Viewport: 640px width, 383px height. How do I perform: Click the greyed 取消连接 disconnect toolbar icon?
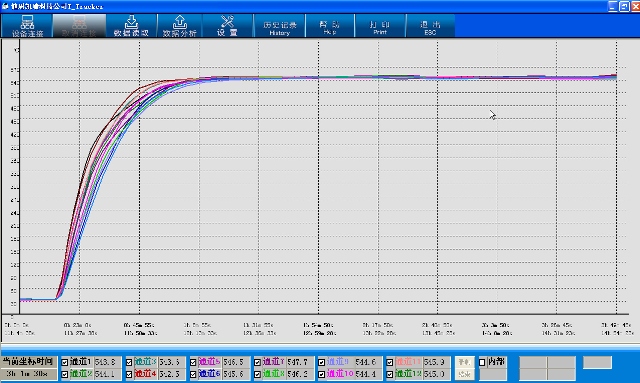coord(79,26)
